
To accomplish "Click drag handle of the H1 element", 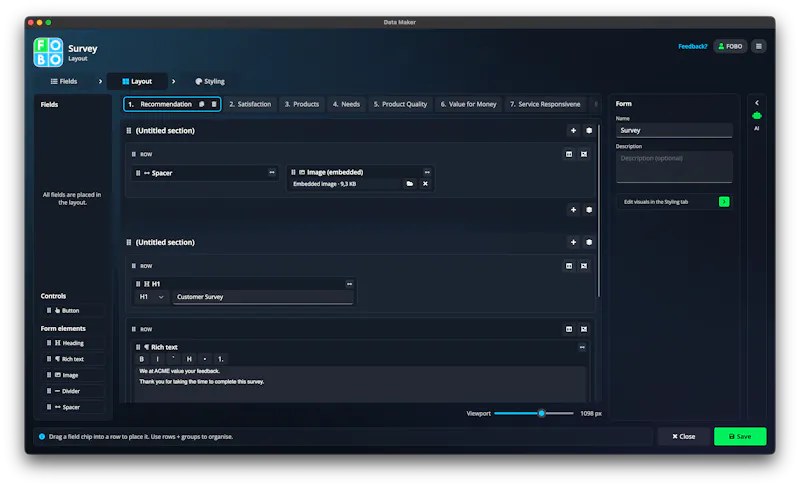I will [138, 284].
